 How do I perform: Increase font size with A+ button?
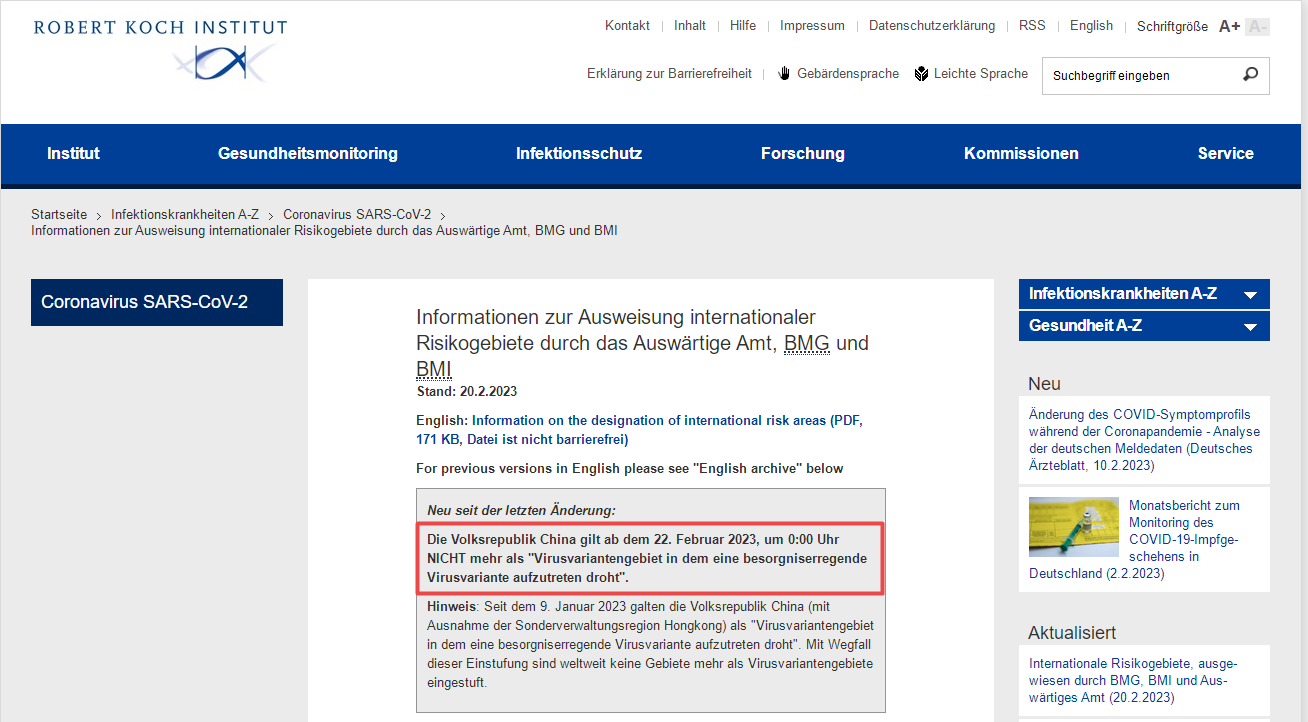1229,26
